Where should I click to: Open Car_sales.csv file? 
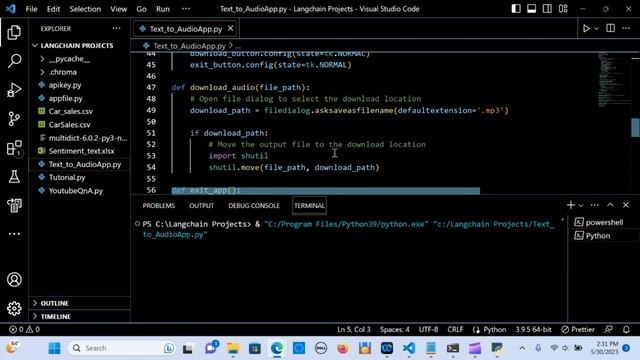[x=71, y=111]
